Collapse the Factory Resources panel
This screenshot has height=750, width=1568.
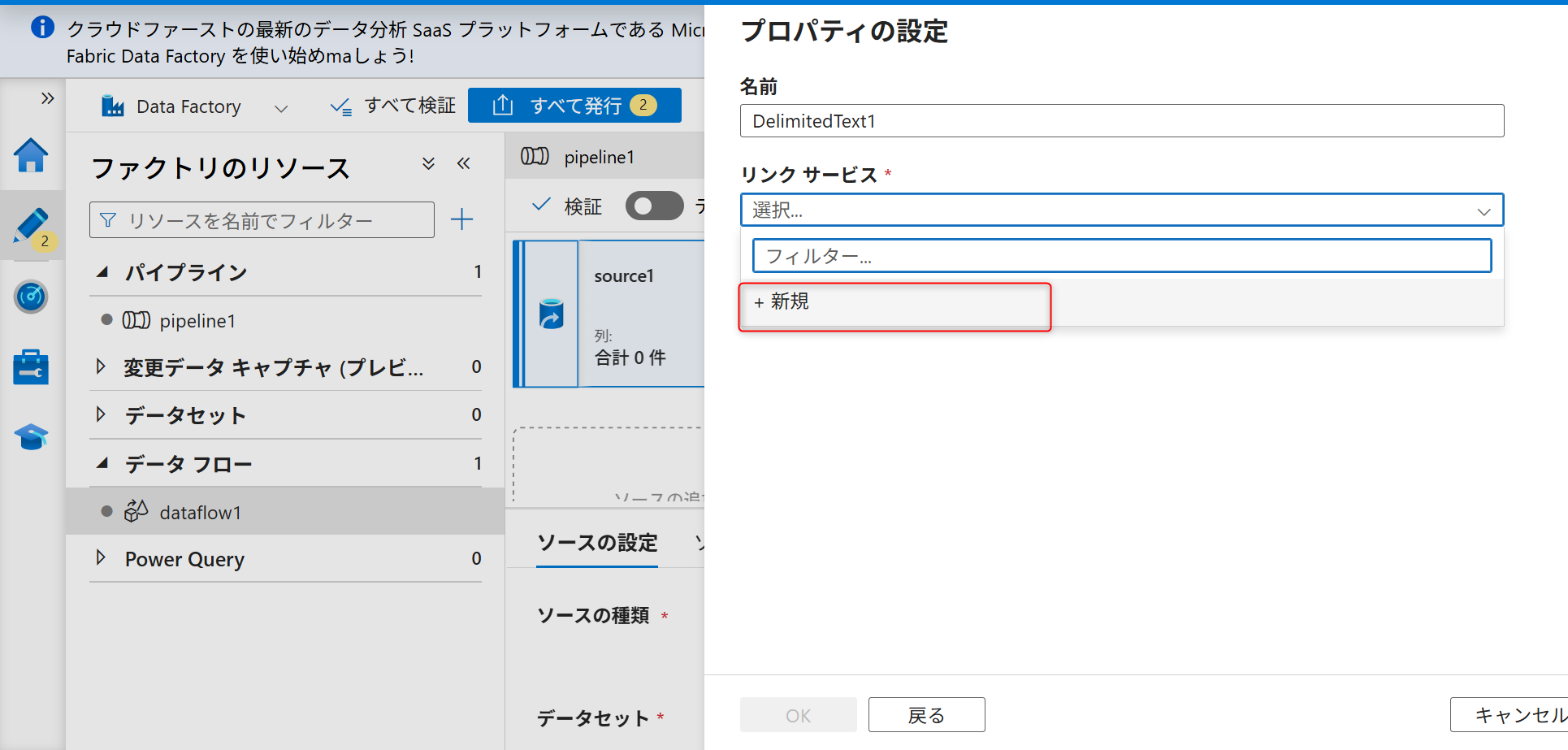463,164
